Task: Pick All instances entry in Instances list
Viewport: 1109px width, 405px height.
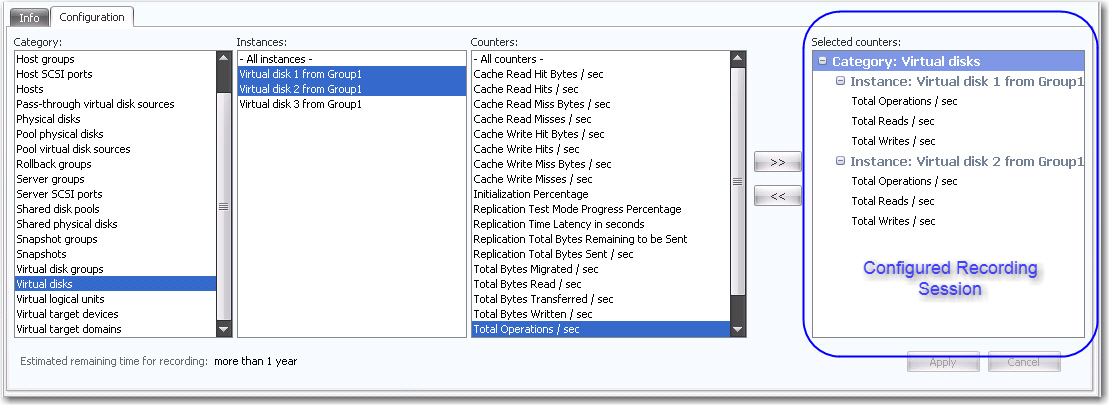Action: pos(276,59)
